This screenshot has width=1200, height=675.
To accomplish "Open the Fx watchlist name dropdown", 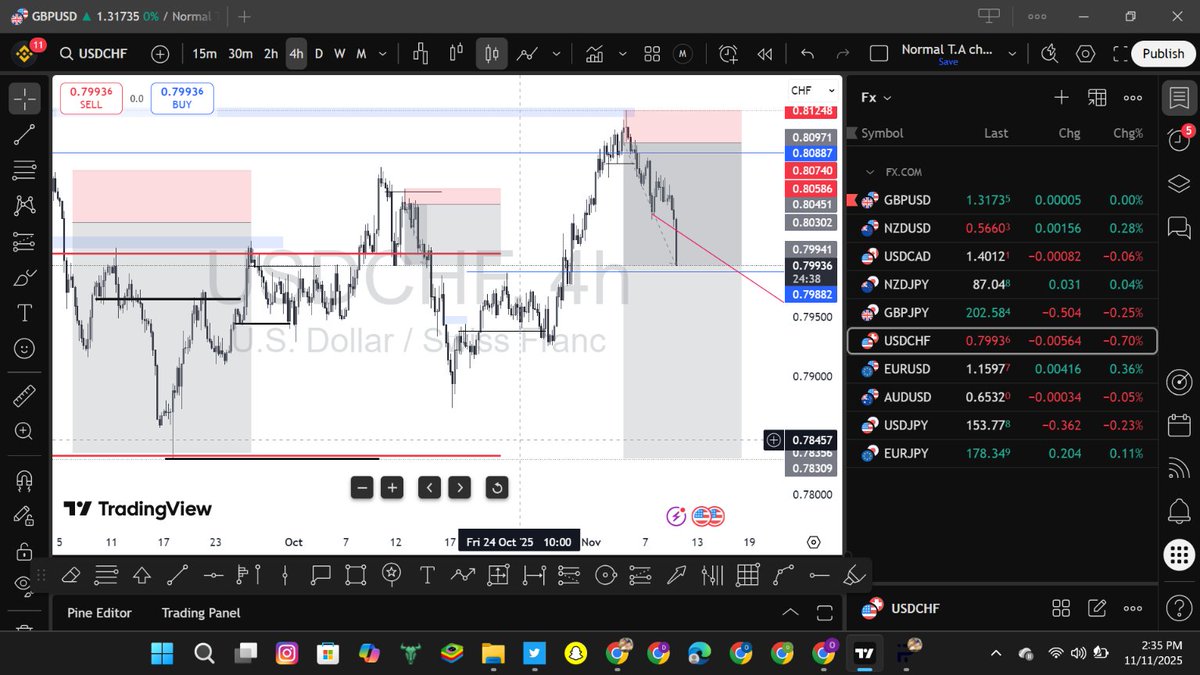I will 877,97.
